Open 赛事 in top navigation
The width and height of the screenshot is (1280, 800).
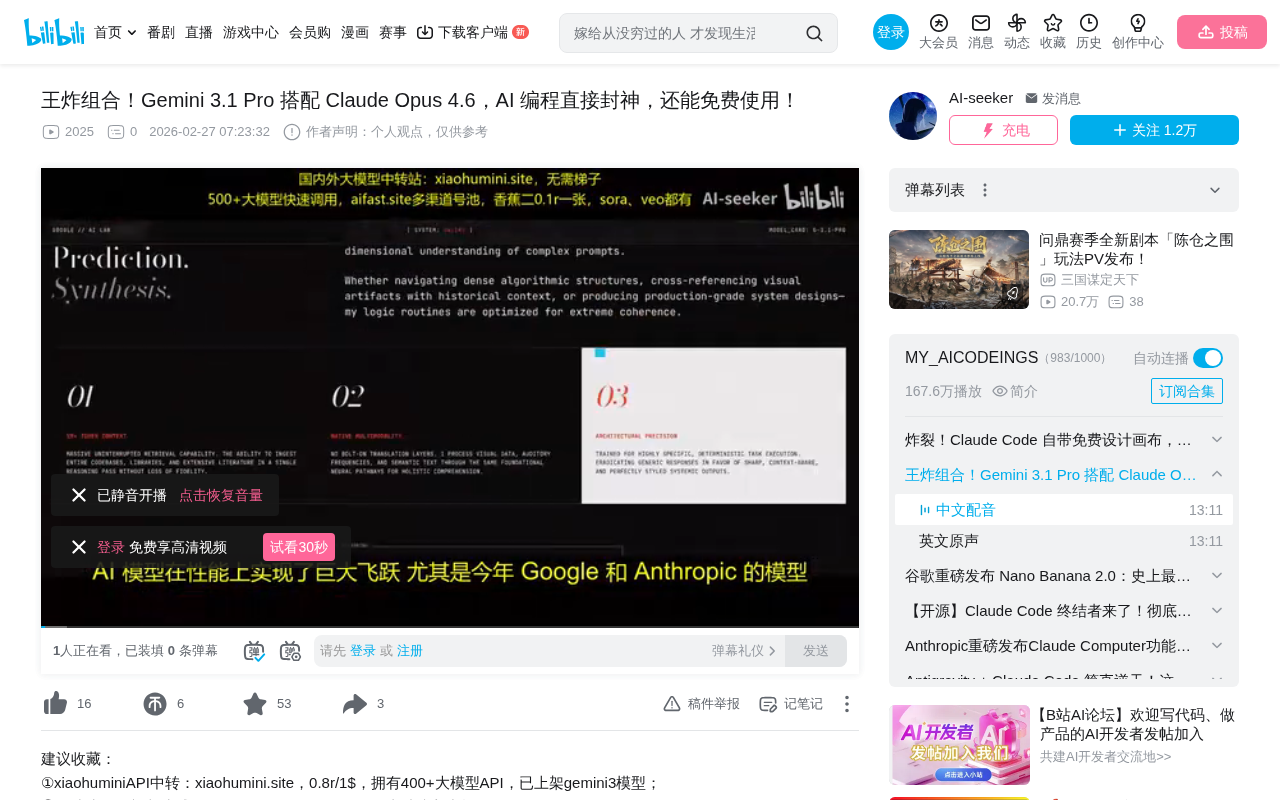pyautogui.click(x=393, y=32)
